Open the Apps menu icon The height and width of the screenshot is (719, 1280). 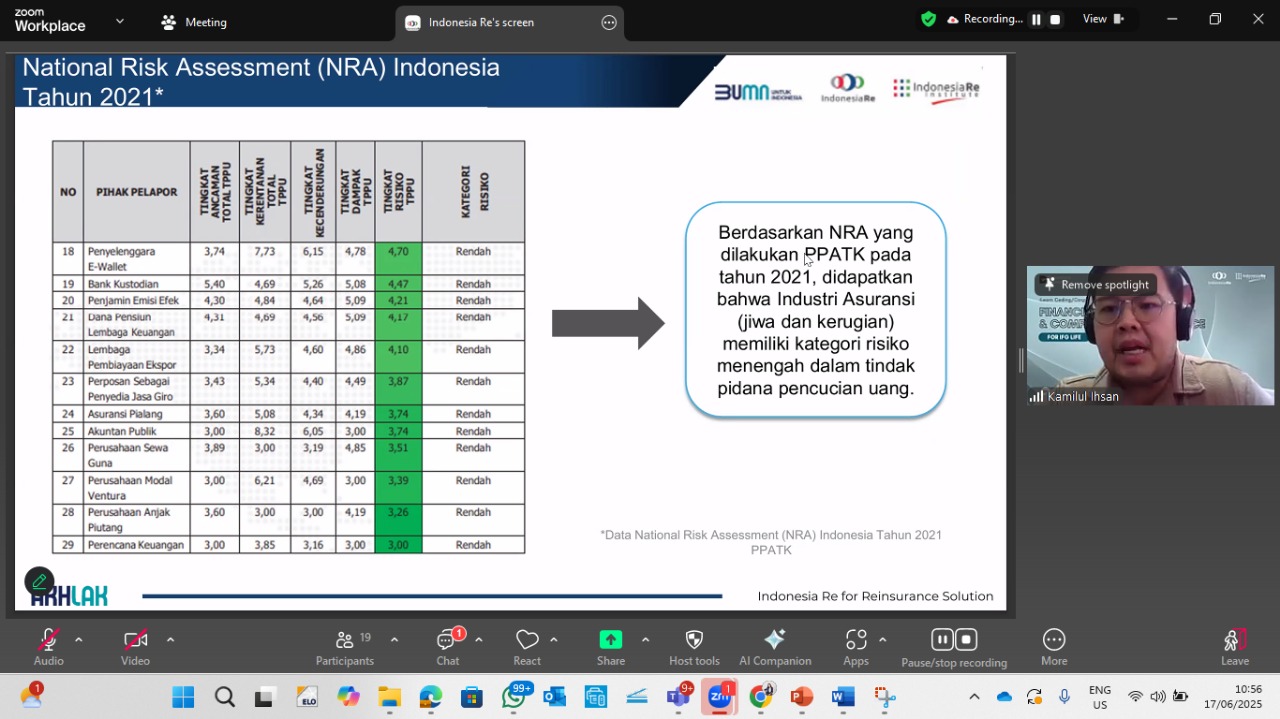(x=856, y=640)
